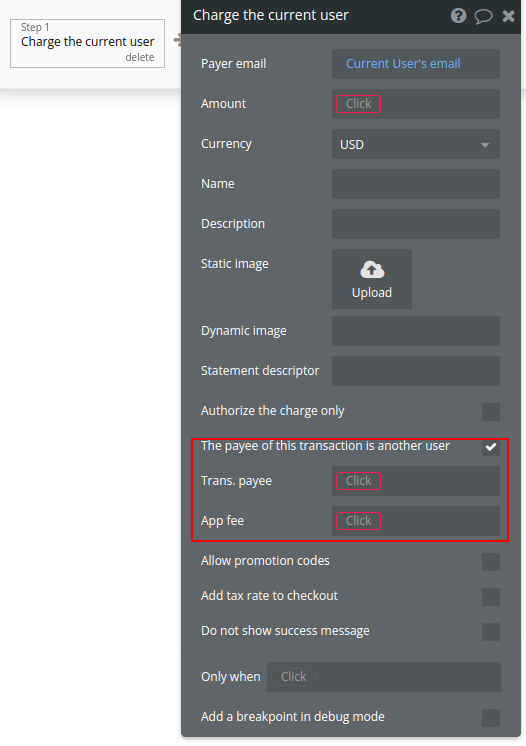Image resolution: width=526 pixels, height=746 pixels.
Task: Click the App fee expression field
Action: 416,521
